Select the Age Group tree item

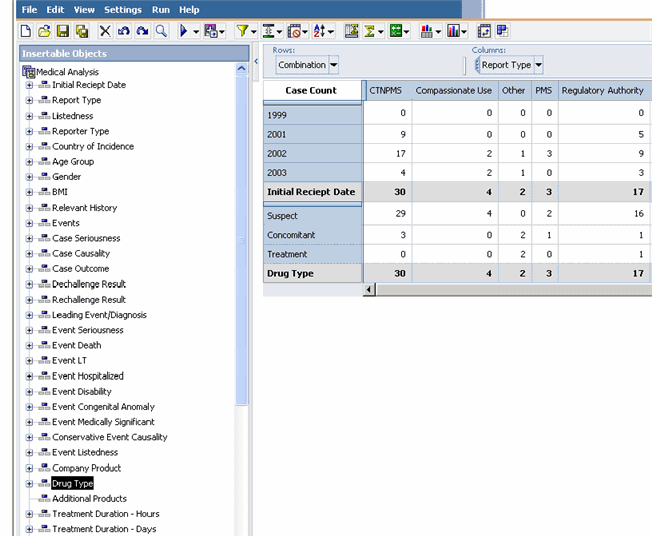point(73,161)
